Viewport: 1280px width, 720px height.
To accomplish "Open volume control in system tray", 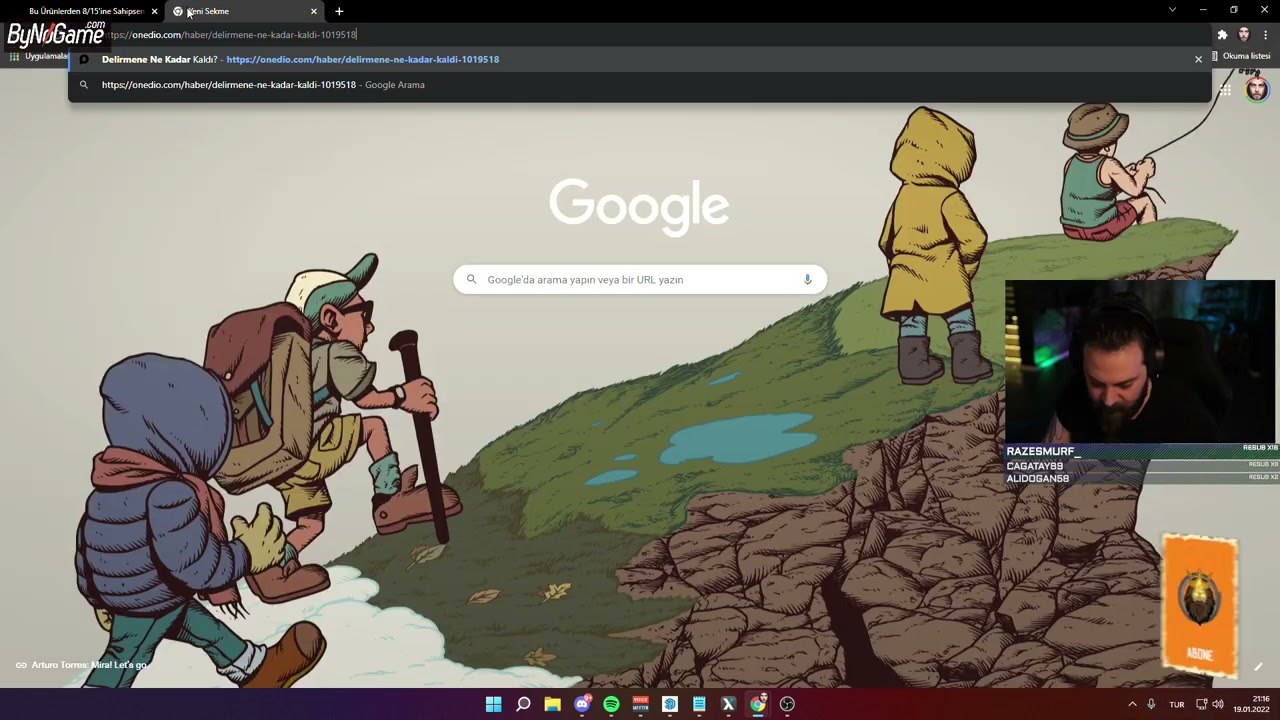I will (x=1217, y=704).
